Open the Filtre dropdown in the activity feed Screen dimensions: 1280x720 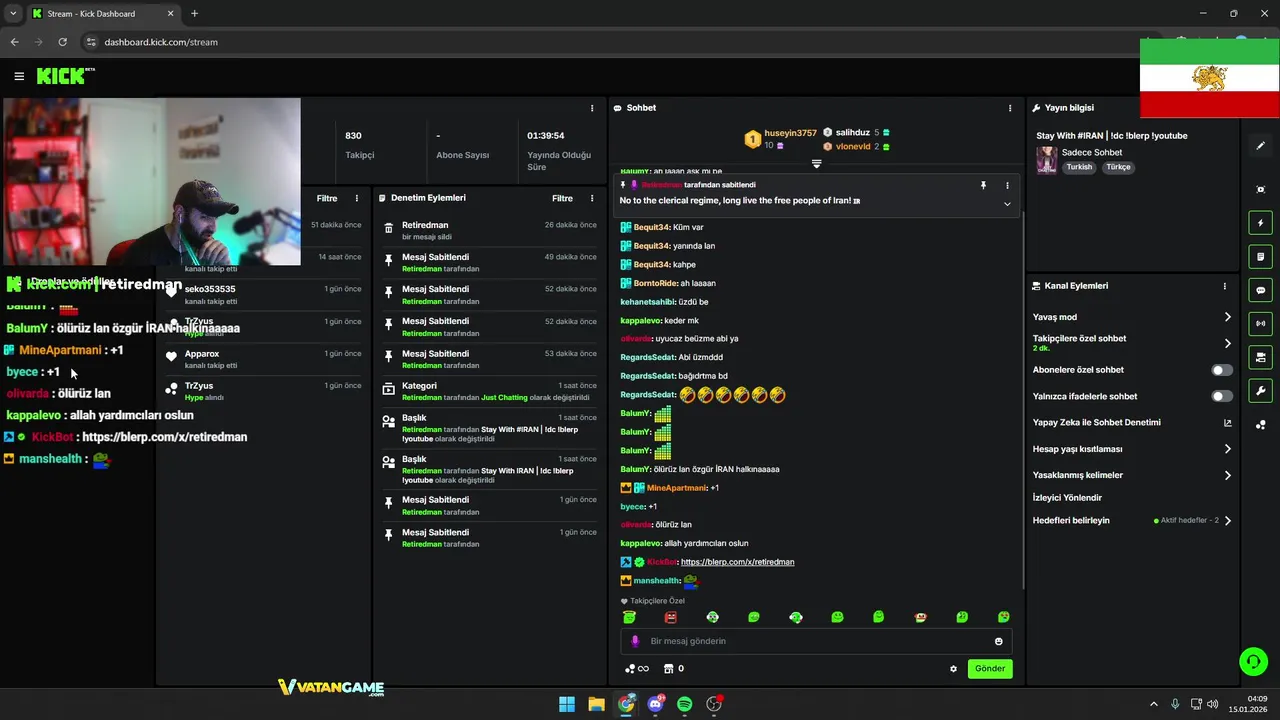327,198
